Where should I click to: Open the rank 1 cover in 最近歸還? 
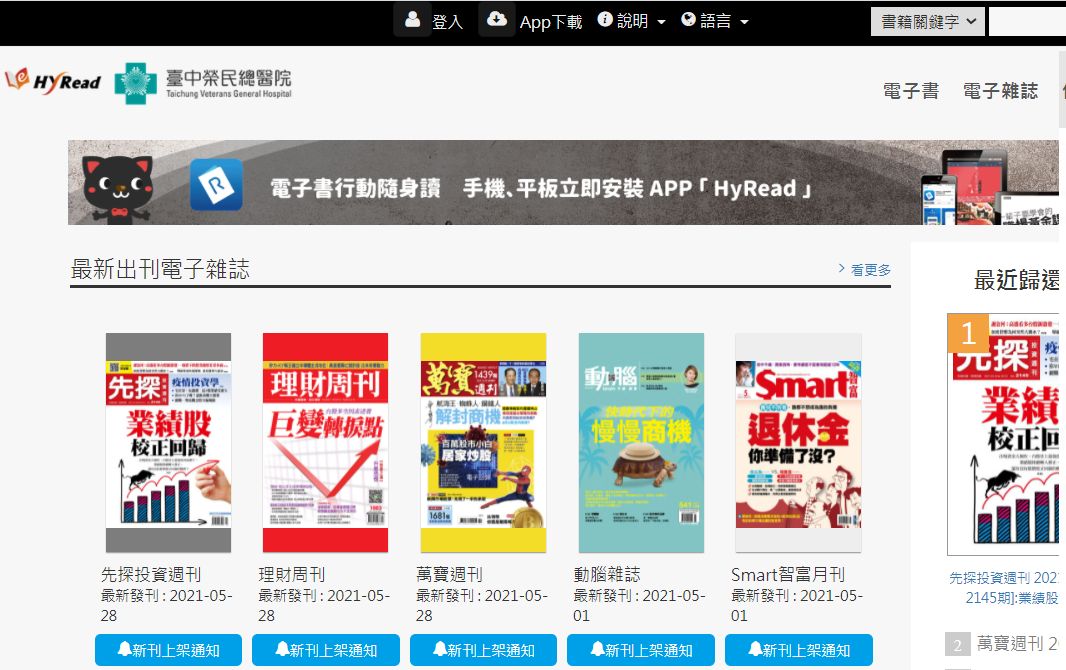[1003, 435]
